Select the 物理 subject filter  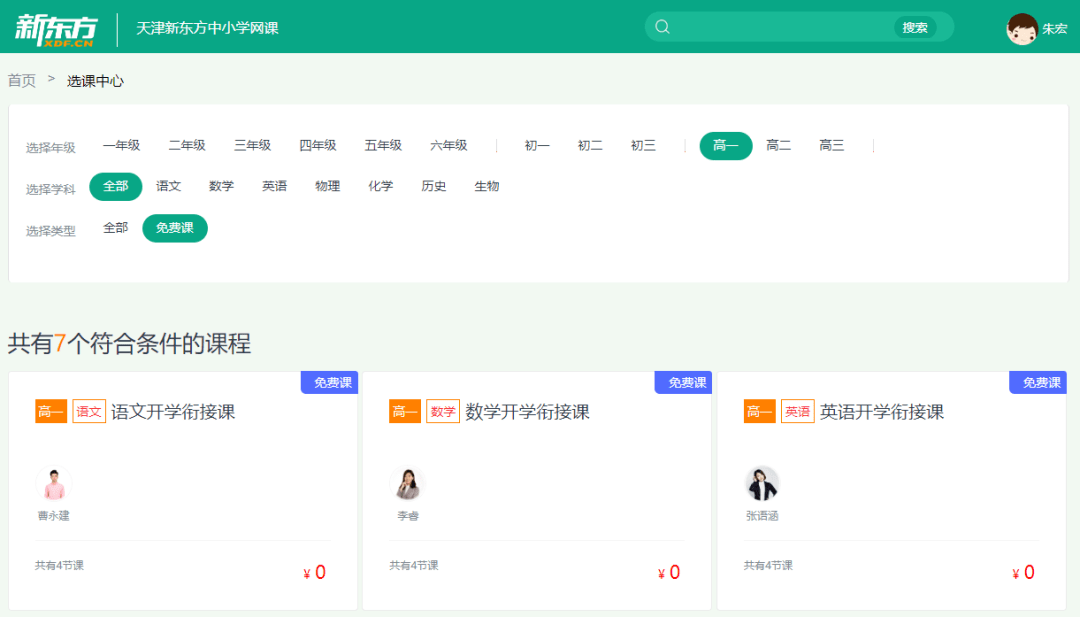[x=327, y=187]
